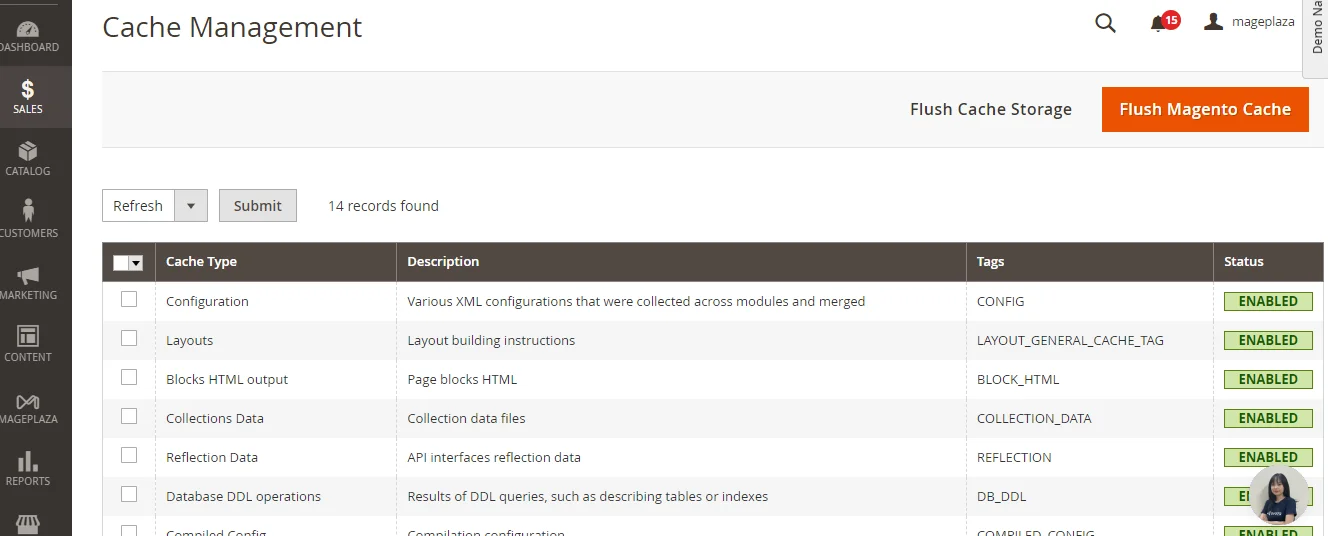Open the select-all checkbox dropdown arrow
The image size is (1328, 536).
coord(136,263)
